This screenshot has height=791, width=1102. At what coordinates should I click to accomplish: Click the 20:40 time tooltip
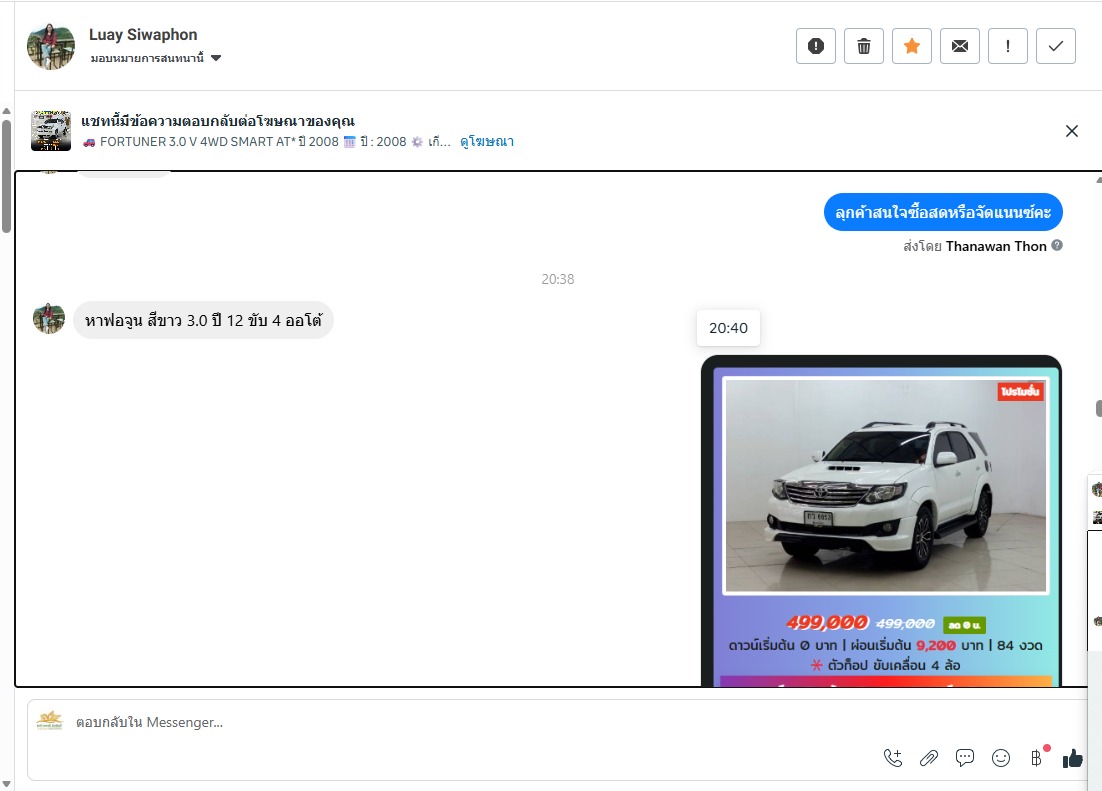(728, 328)
